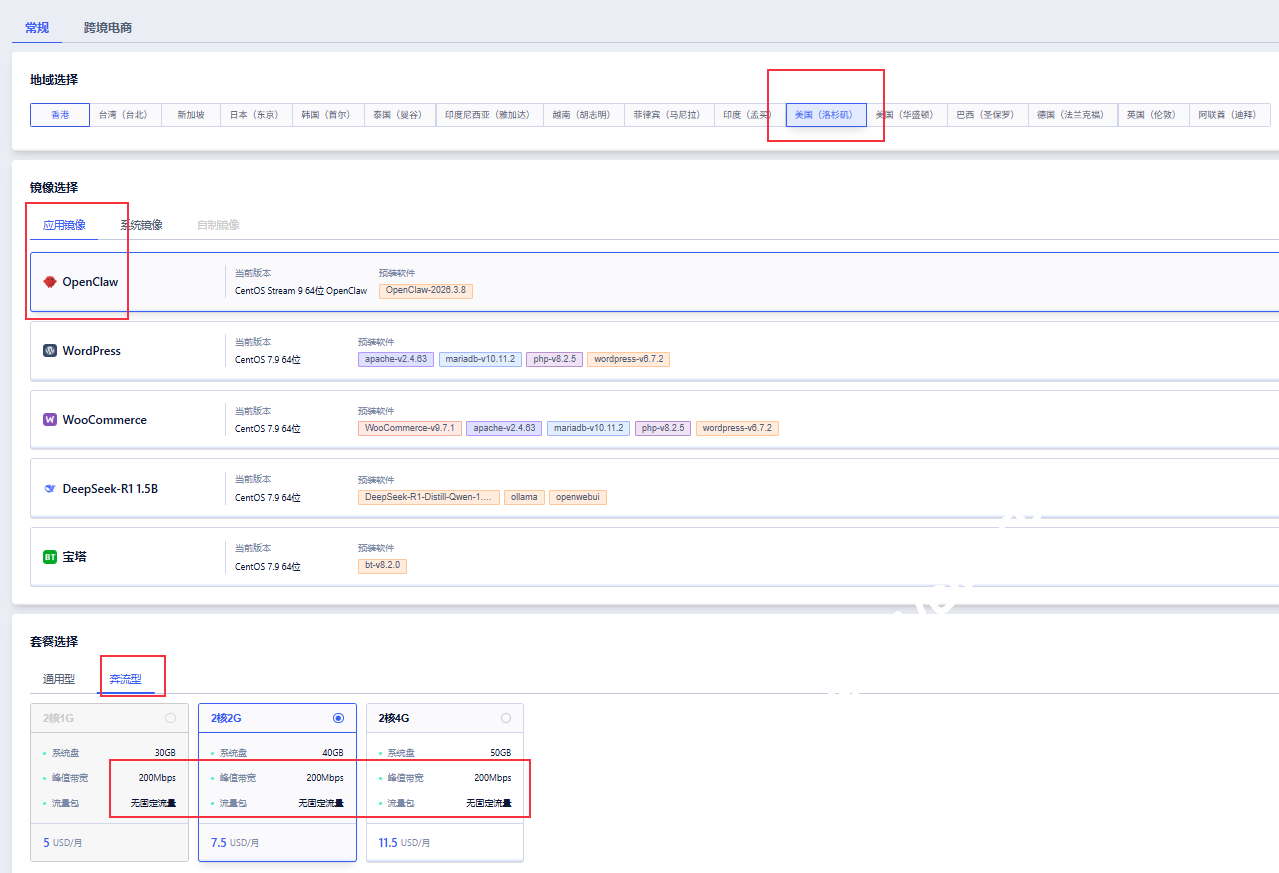Viewport: 1279px width, 873px height.
Task: Click the DeepSeek-R1 whale icon
Action: point(50,489)
